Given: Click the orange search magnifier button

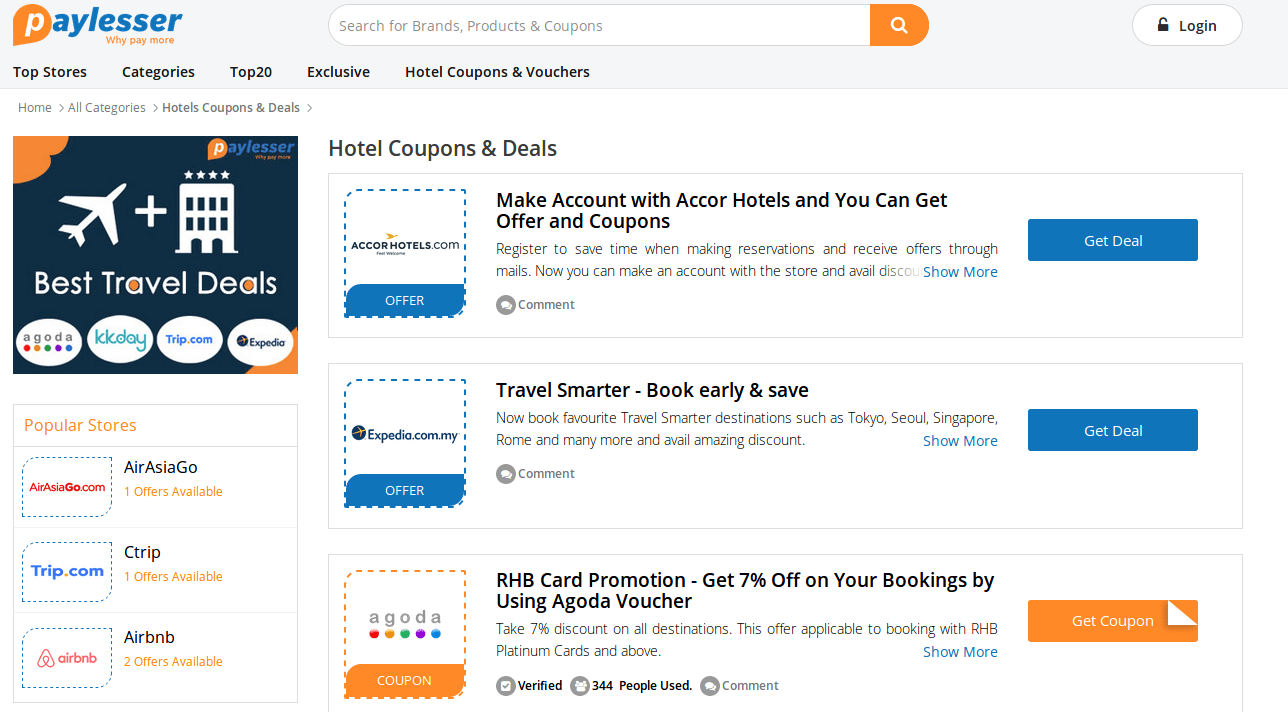Looking at the screenshot, I should (x=899, y=25).
